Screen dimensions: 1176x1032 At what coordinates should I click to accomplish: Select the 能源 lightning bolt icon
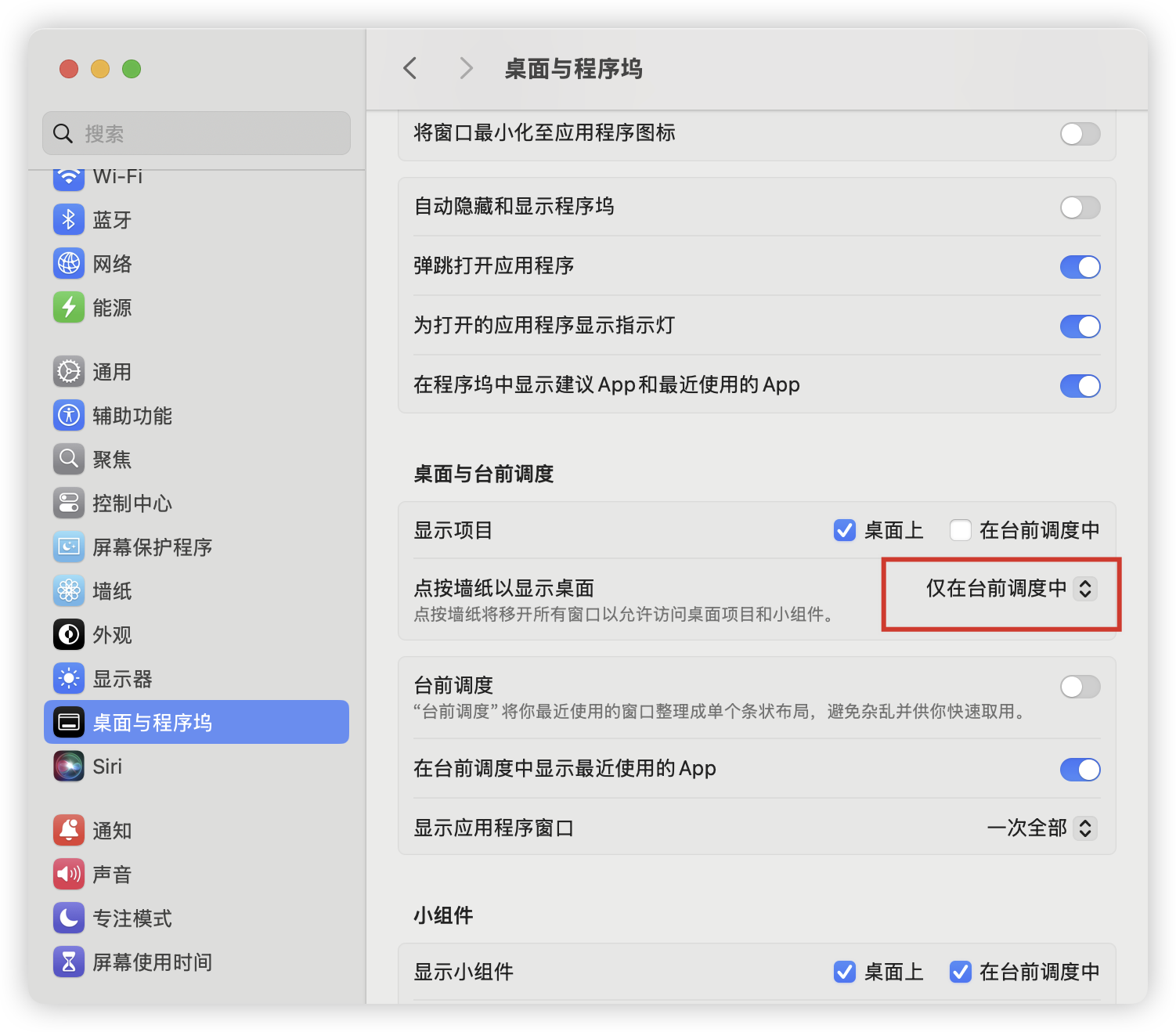[x=69, y=308]
